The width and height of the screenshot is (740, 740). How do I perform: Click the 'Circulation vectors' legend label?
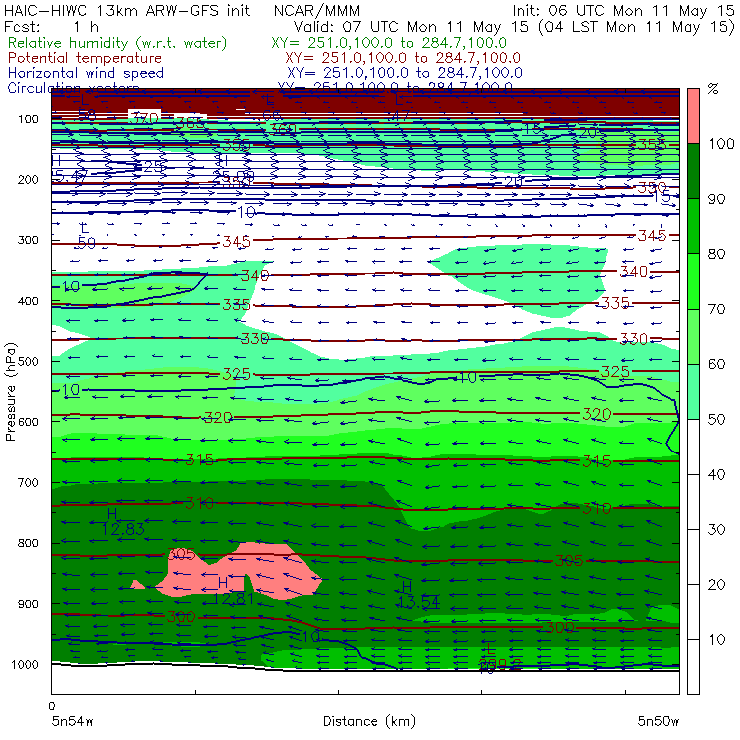74,87
